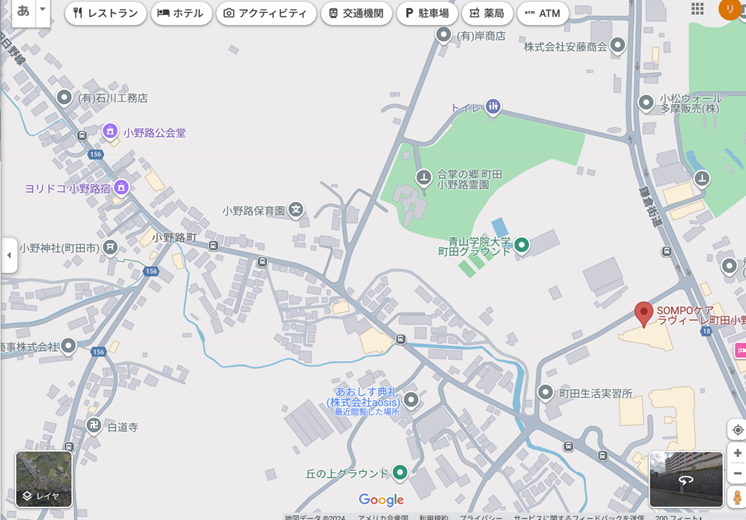Viewport: 746px width, 520px height.
Task: Center map on my location
Action: [737, 430]
